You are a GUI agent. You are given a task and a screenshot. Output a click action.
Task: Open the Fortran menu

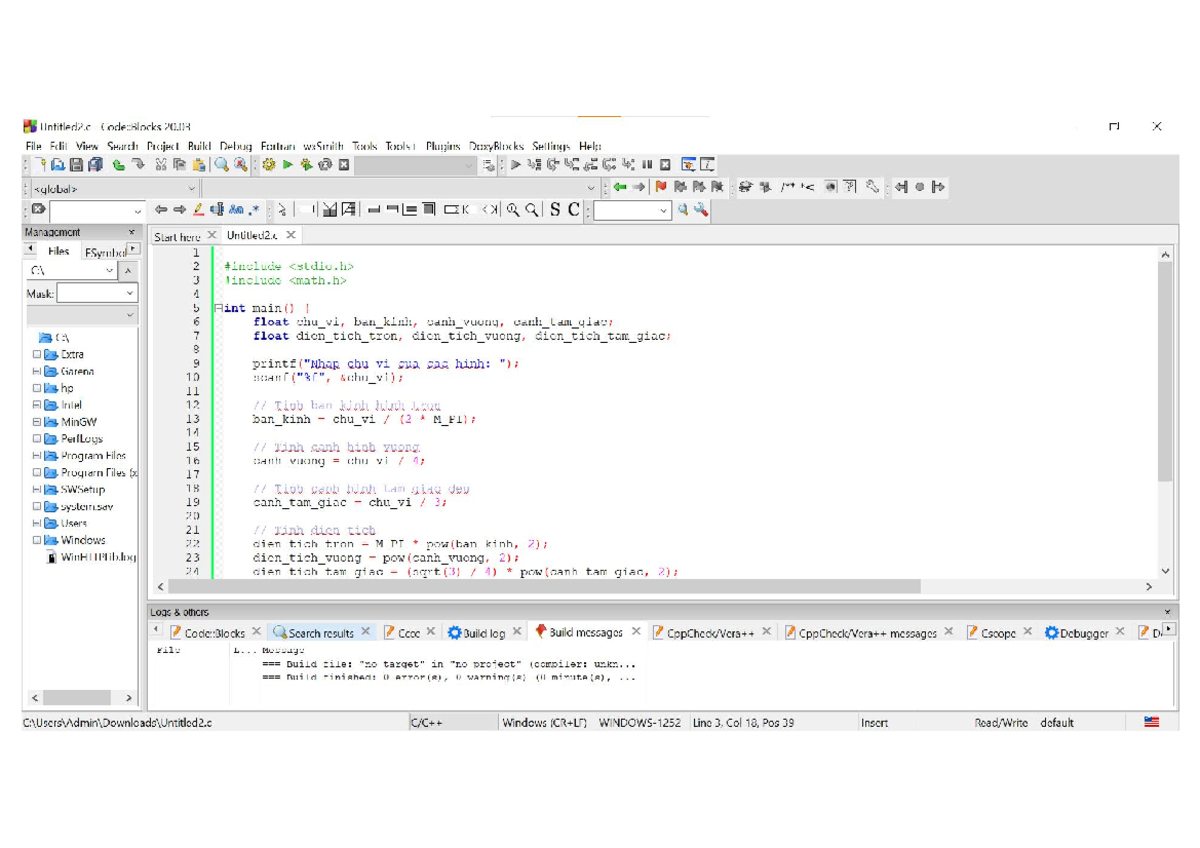280,146
